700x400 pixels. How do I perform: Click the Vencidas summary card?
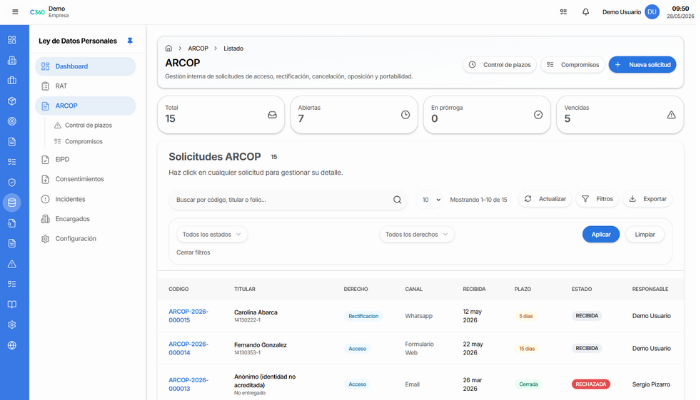[x=620, y=115]
